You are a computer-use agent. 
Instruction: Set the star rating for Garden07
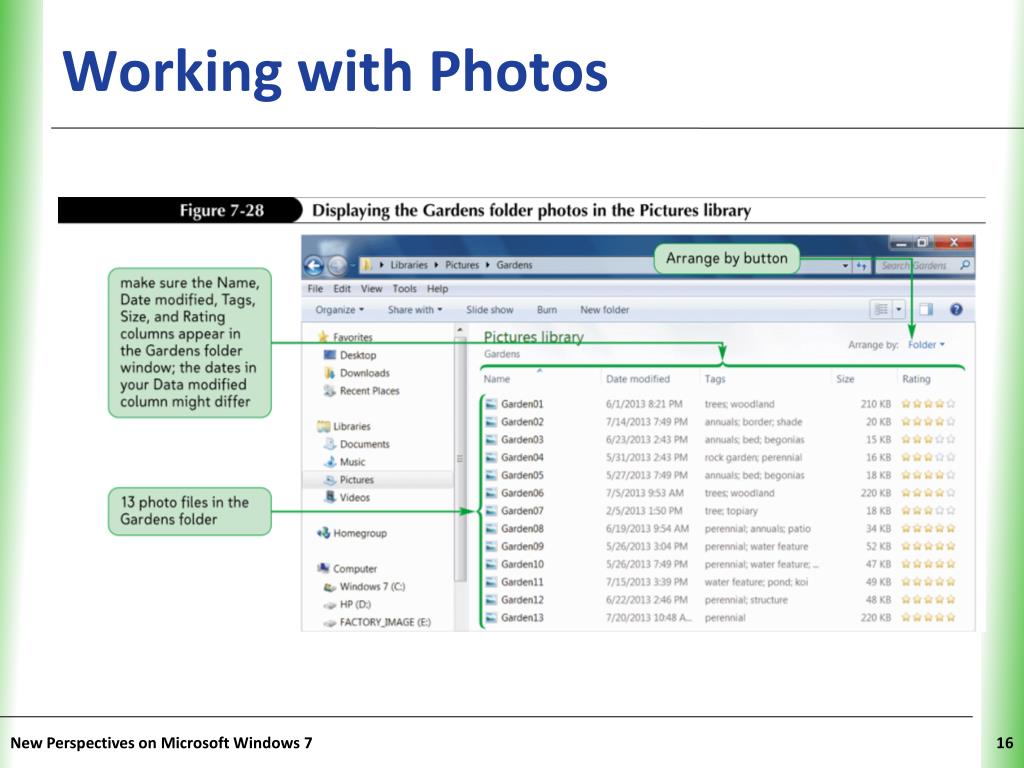[x=928, y=511]
